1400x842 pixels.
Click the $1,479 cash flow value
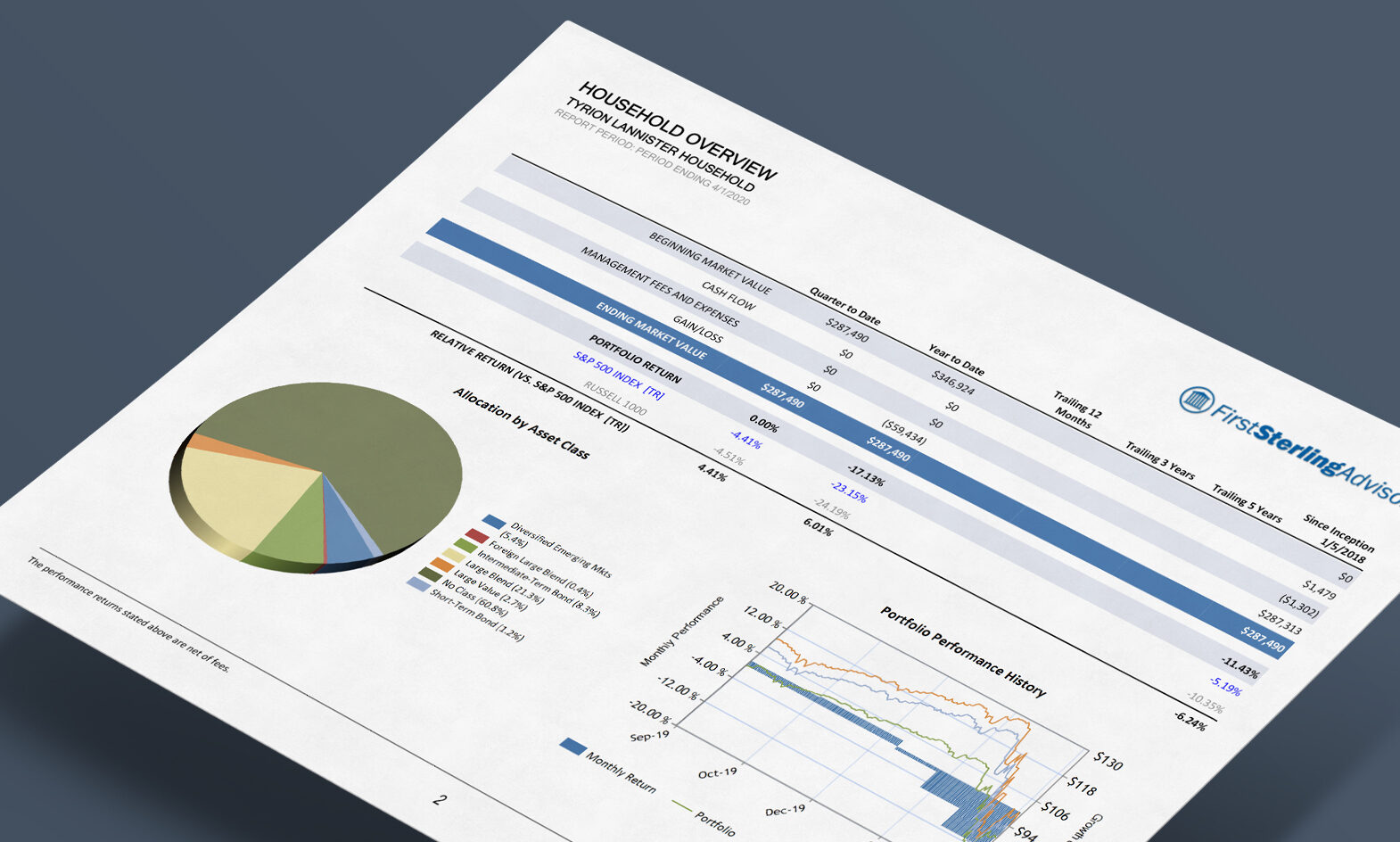coord(1318,589)
